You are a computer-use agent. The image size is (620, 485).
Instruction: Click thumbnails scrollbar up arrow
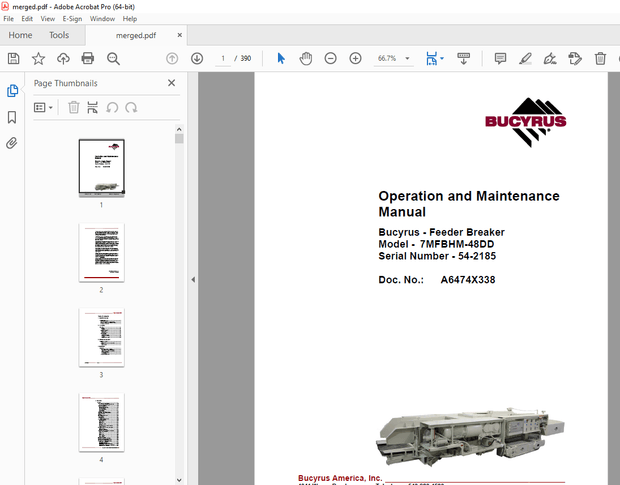point(179,129)
